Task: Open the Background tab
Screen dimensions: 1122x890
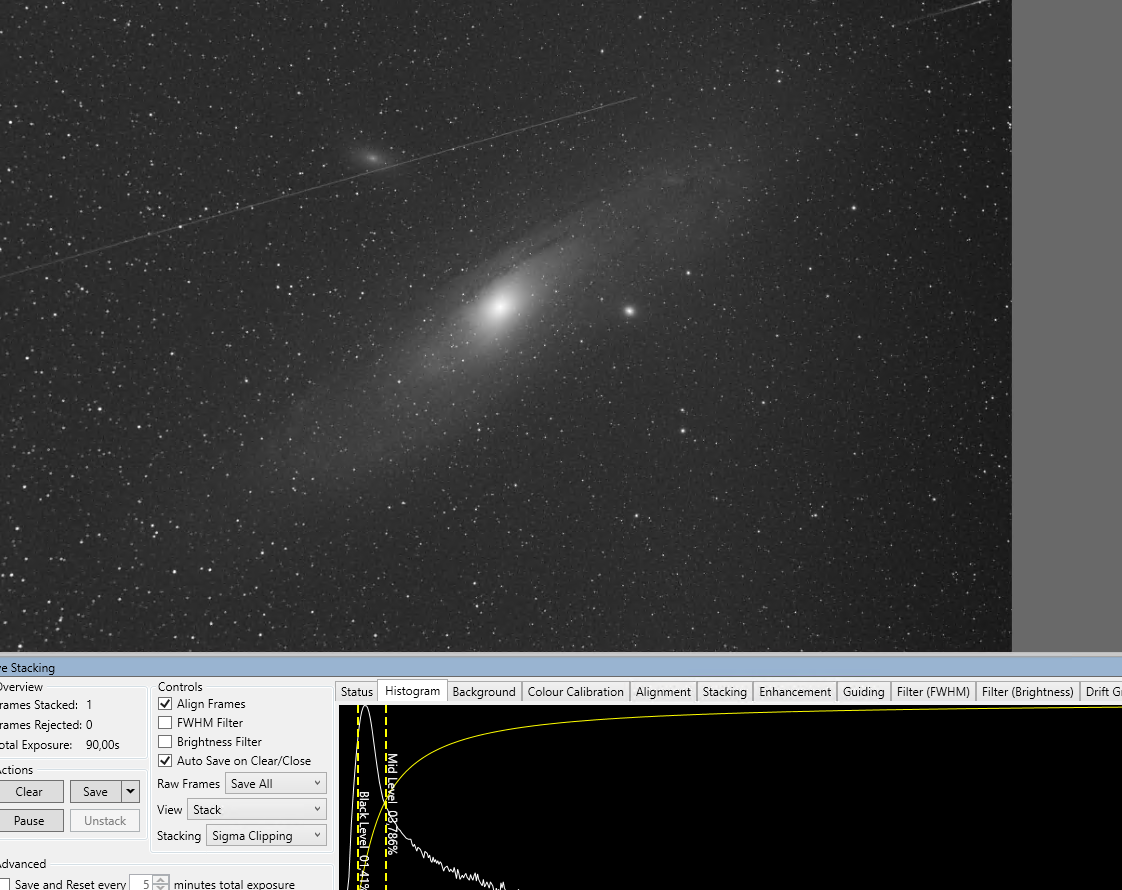Action: pyautogui.click(x=484, y=692)
